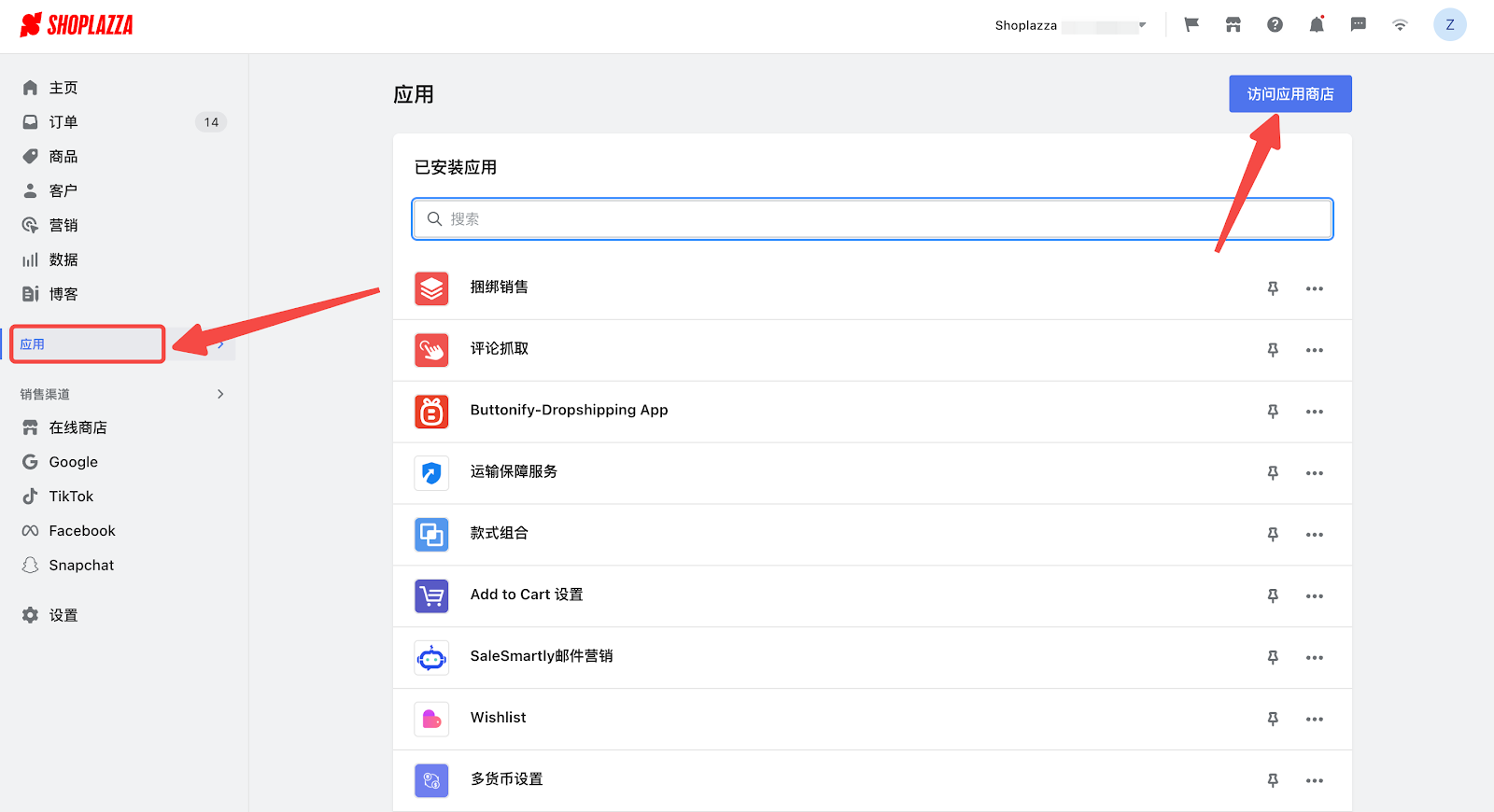The image size is (1494, 812).
Task: Open the Buttonify-Dropshipping App icon
Action: (x=431, y=412)
